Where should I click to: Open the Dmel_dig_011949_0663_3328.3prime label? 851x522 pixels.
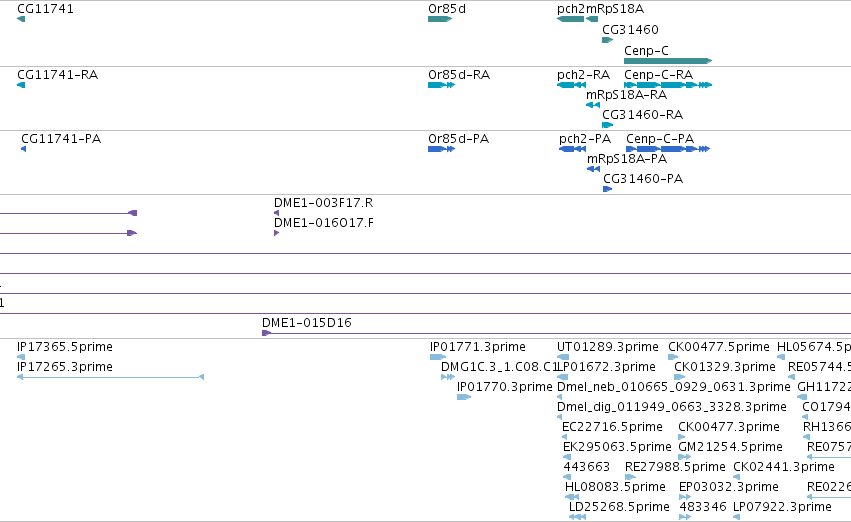tap(671, 407)
